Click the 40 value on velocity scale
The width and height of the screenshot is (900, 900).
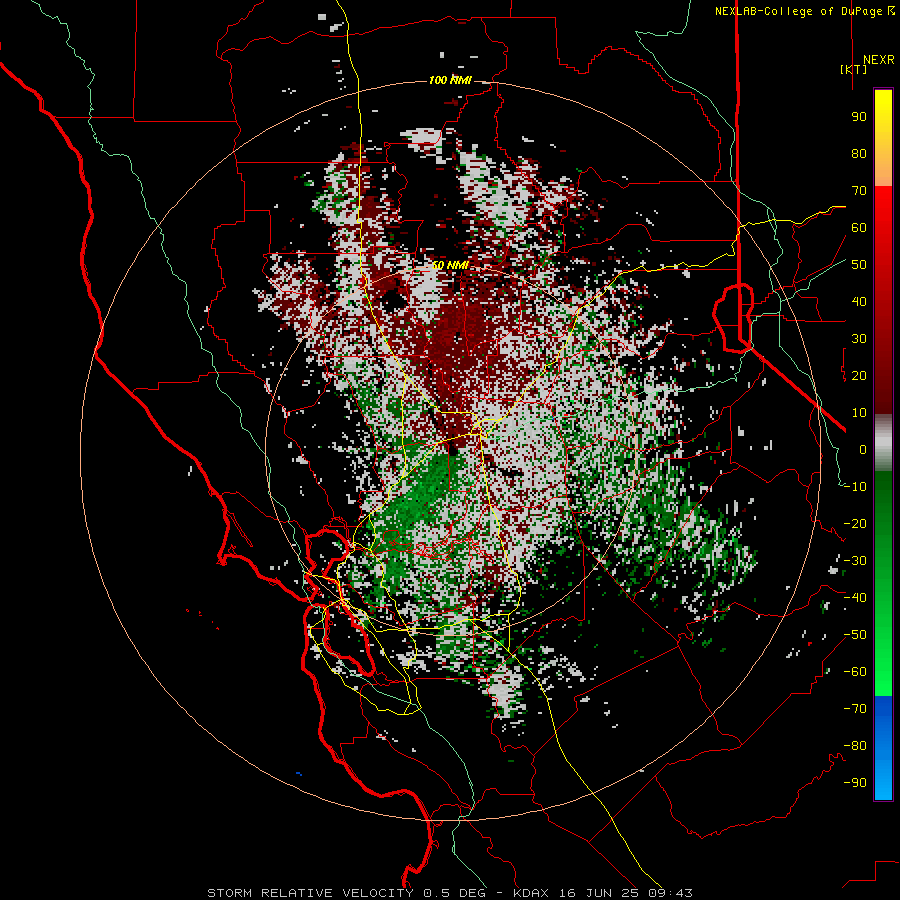tap(859, 301)
